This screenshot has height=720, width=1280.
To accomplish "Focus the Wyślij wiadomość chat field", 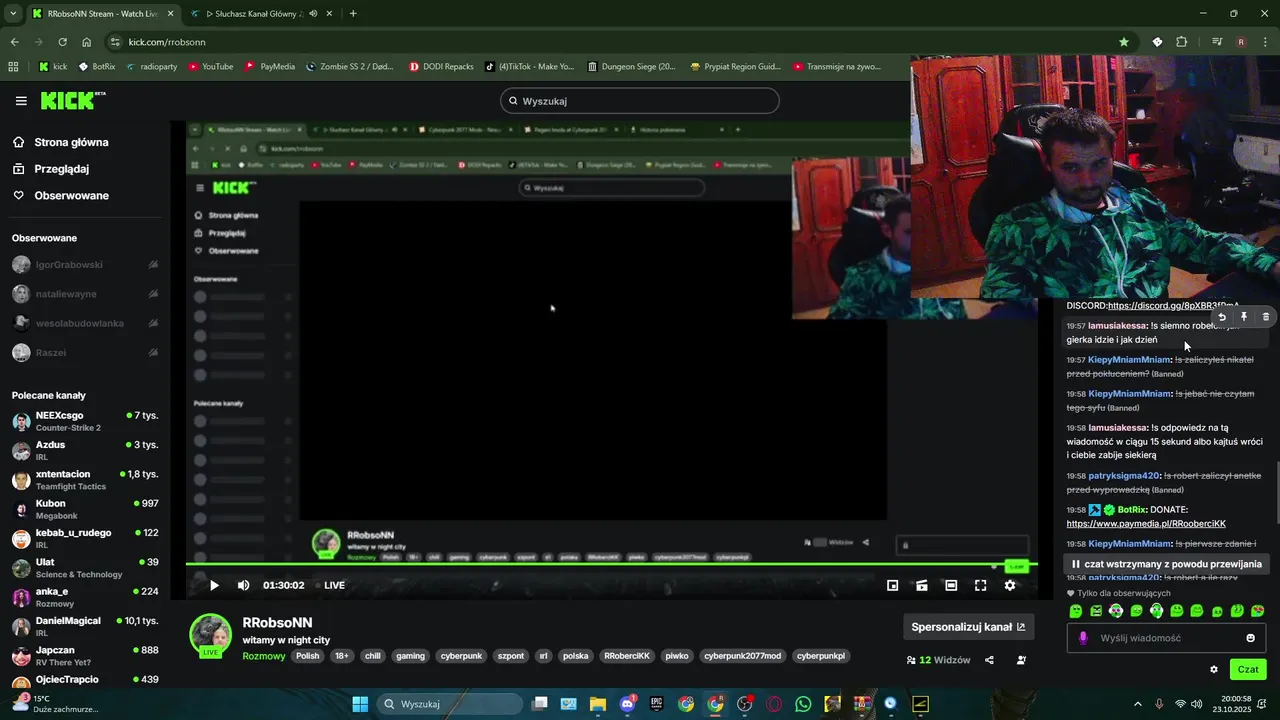I will pos(1165,638).
